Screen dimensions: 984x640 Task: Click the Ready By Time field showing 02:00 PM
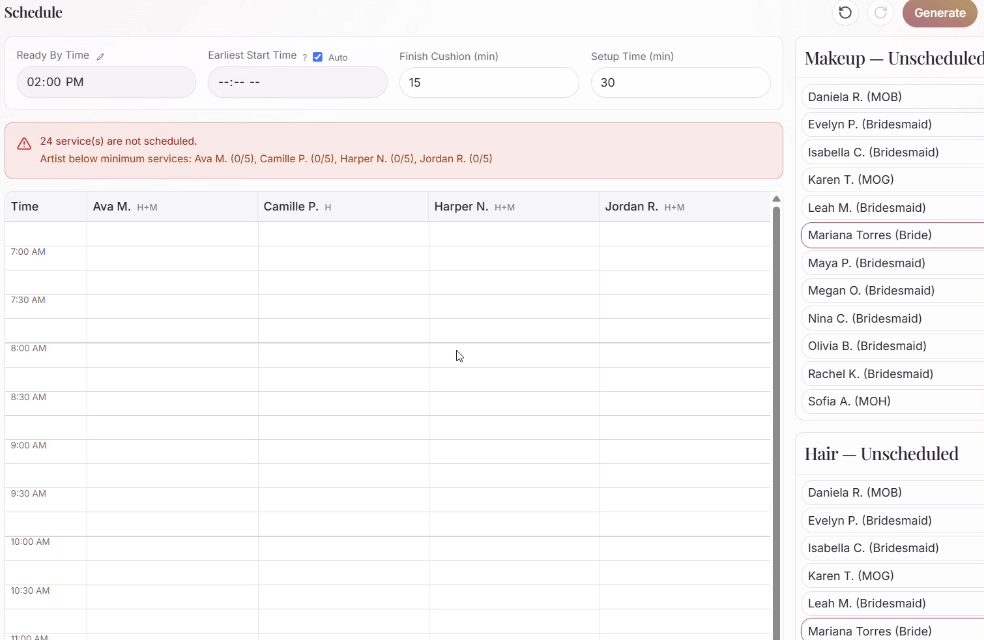pyautogui.click(x=105, y=82)
